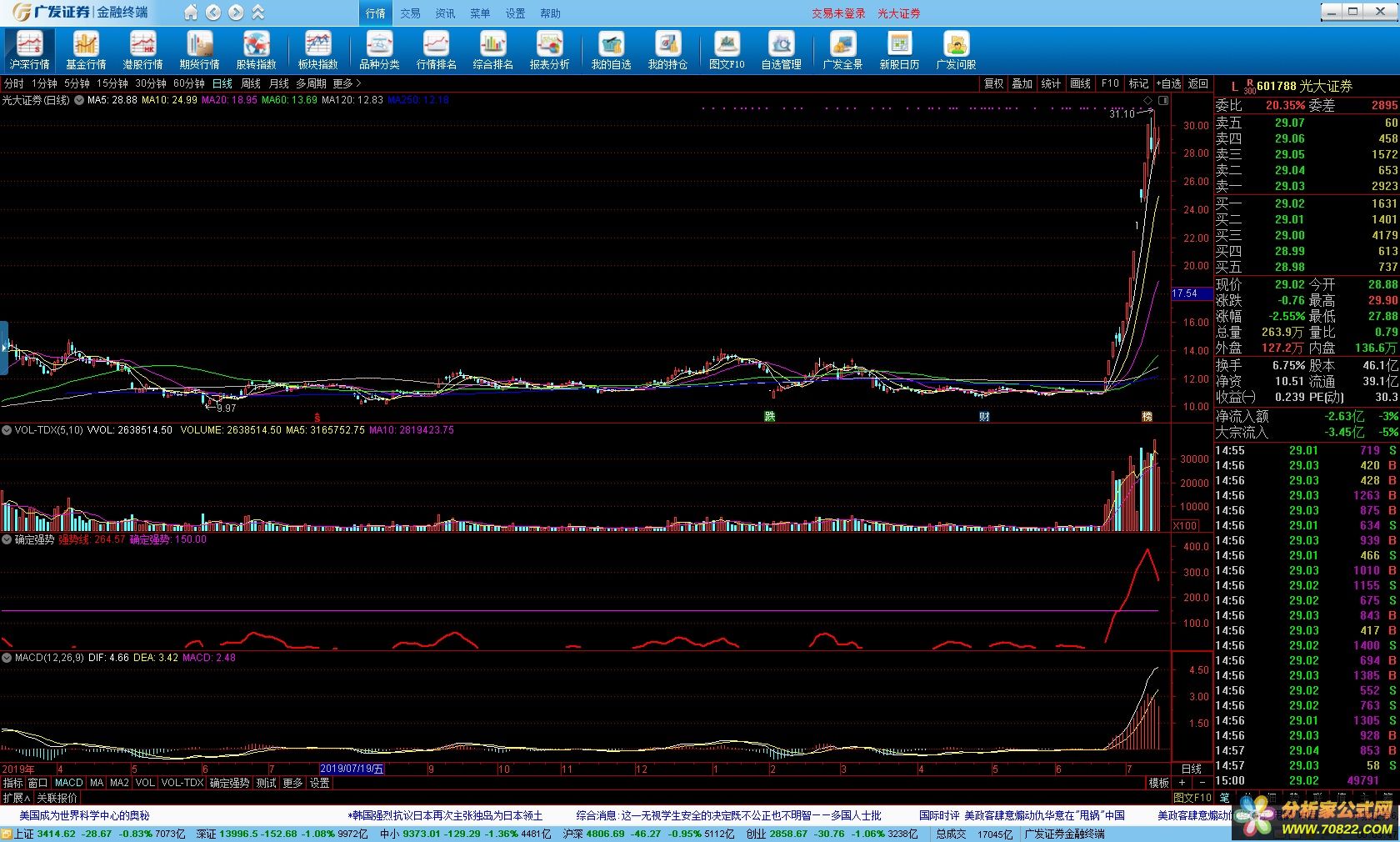
Task: Click the side panel toggle icon above chart
Action: pyautogui.click(x=1163, y=100)
